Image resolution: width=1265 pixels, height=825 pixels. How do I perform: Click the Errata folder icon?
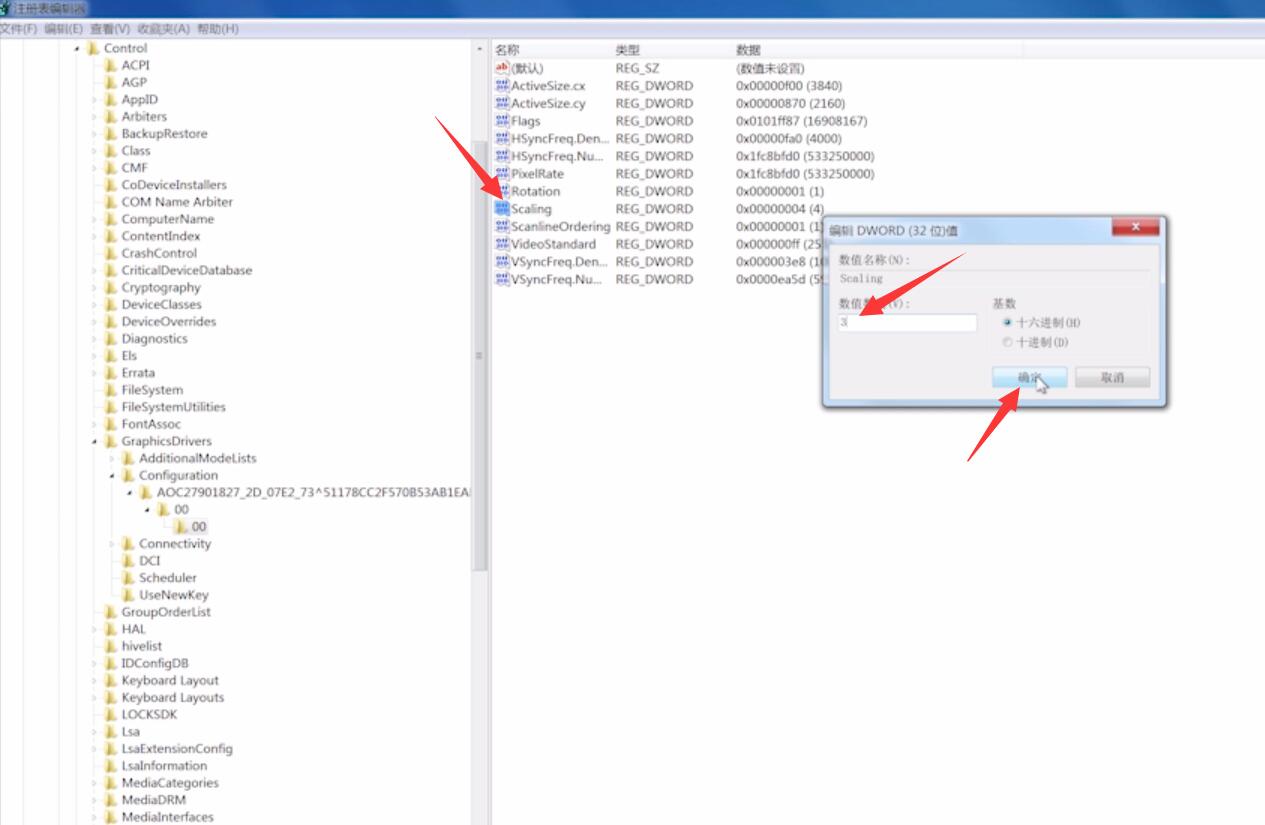[111, 373]
